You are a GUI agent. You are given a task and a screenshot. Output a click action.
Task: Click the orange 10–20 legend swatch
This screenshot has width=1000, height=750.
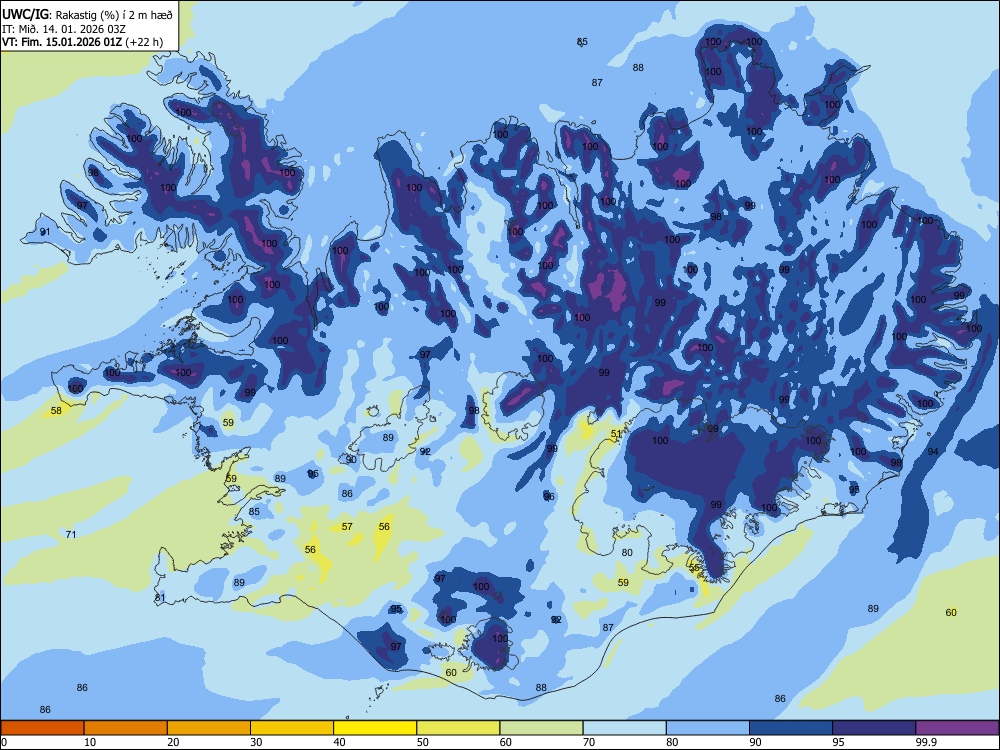click(126, 728)
